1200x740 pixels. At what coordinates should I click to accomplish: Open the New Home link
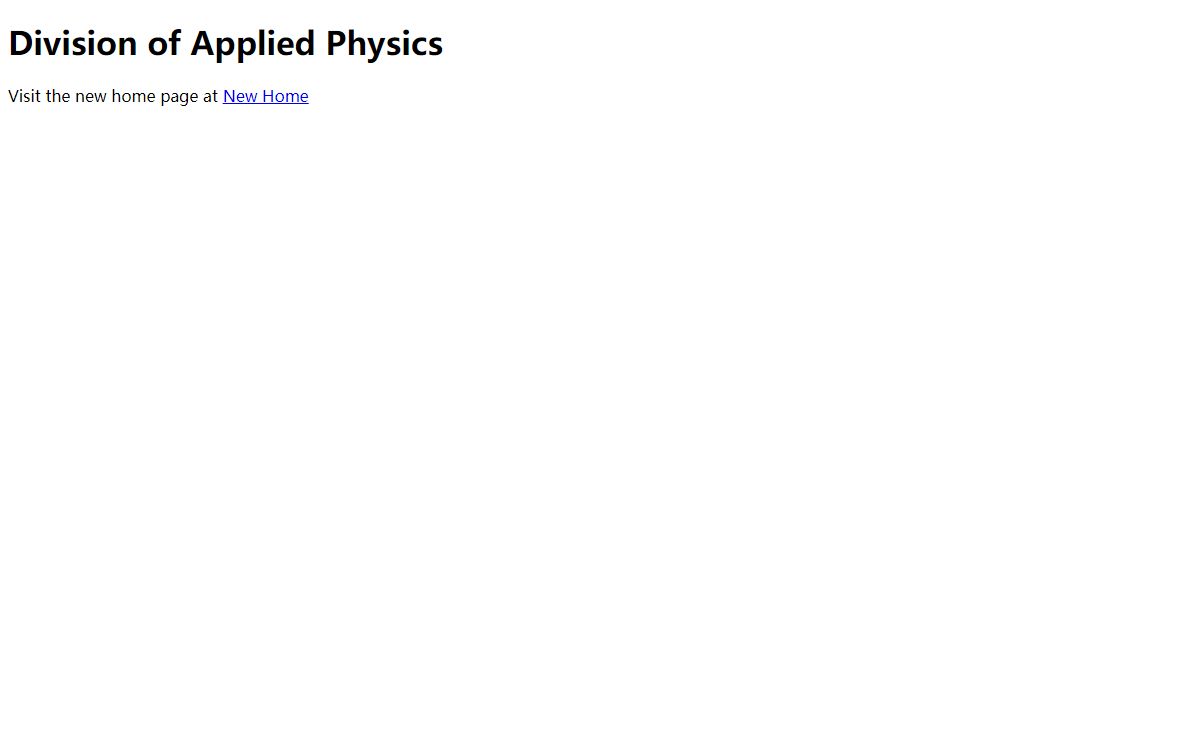[x=265, y=96]
